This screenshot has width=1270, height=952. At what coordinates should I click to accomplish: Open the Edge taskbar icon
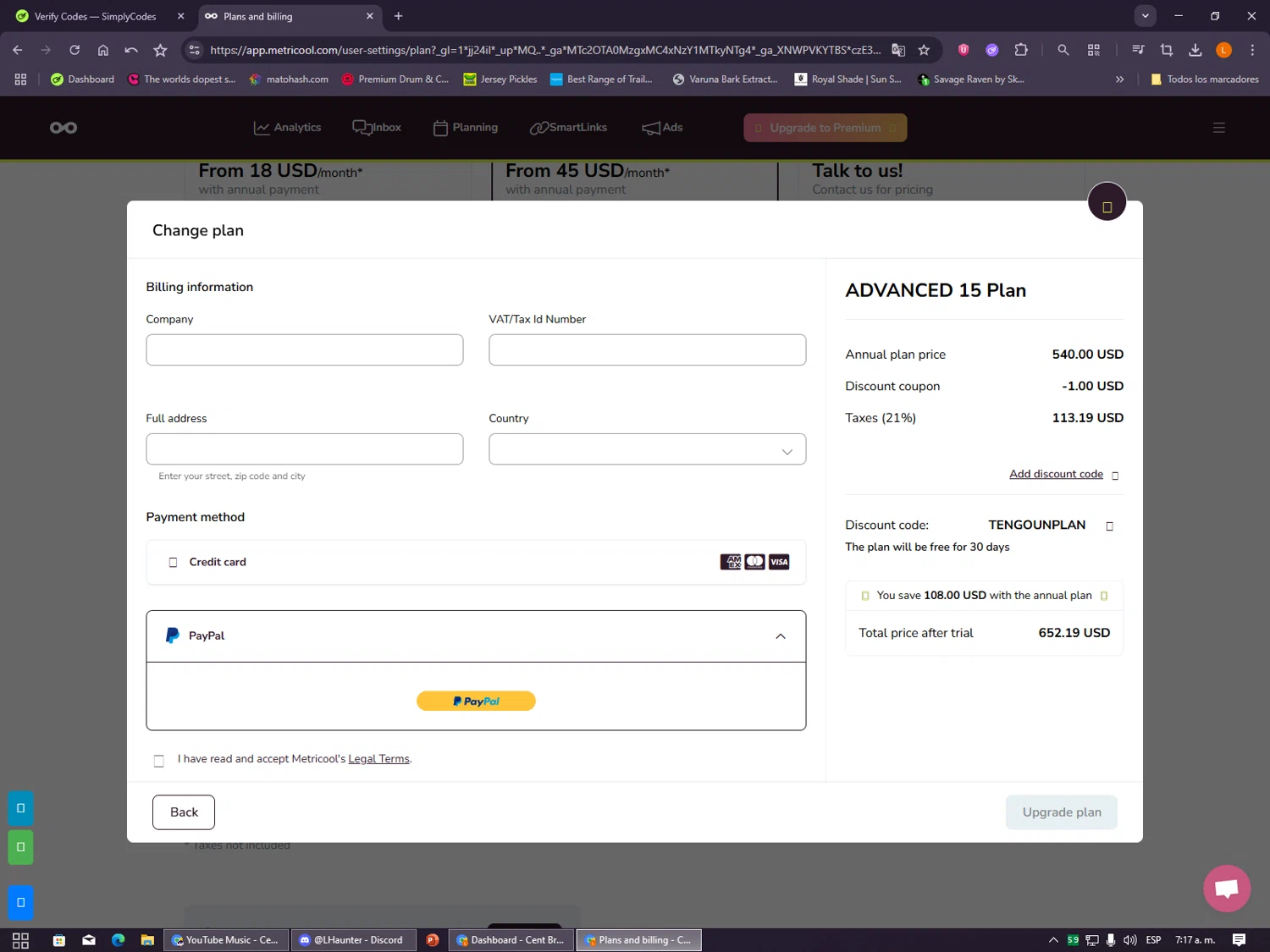(118, 940)
